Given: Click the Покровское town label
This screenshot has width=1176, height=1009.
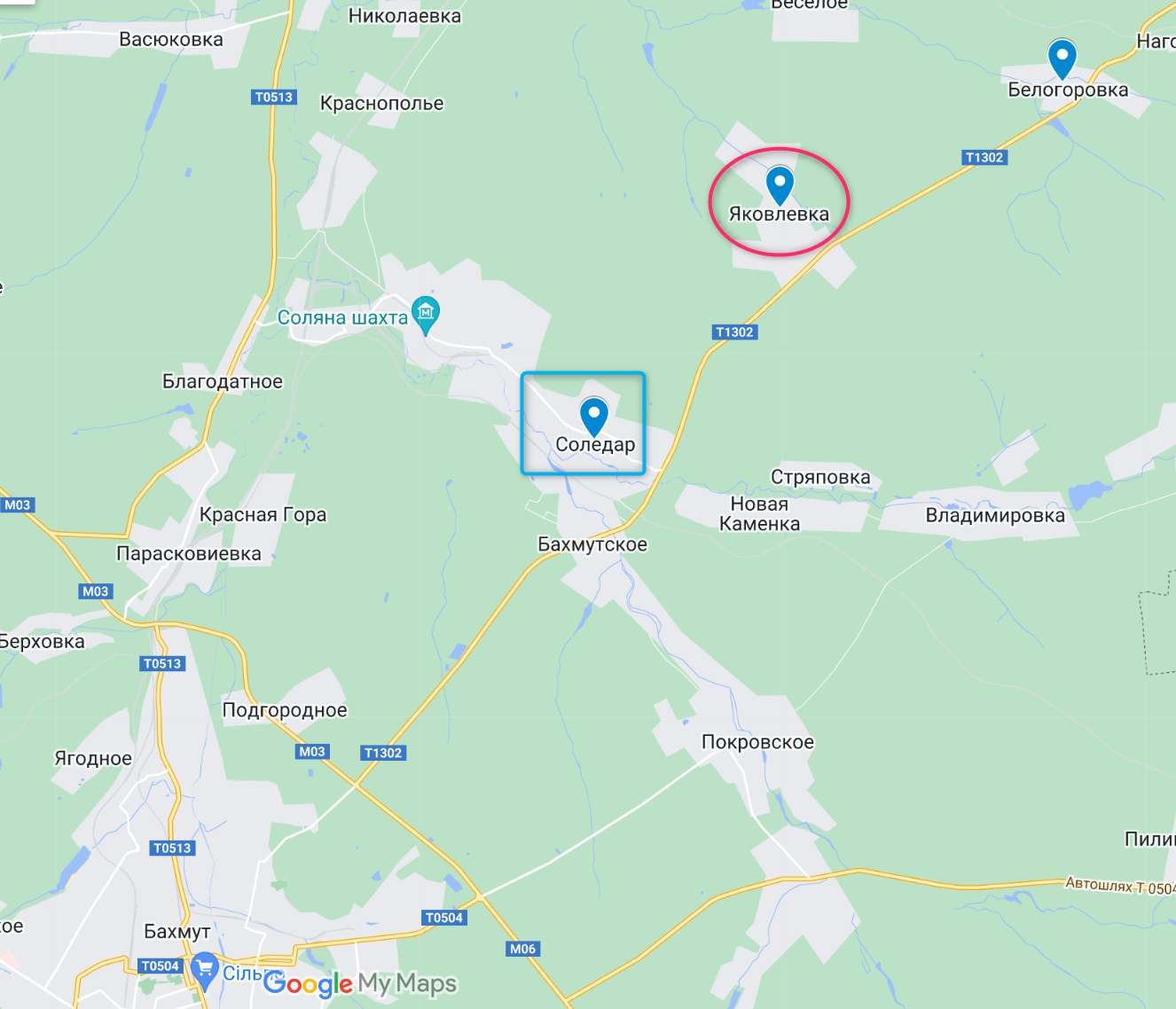Looking at the screenshot, I should [x=757, y=742].
